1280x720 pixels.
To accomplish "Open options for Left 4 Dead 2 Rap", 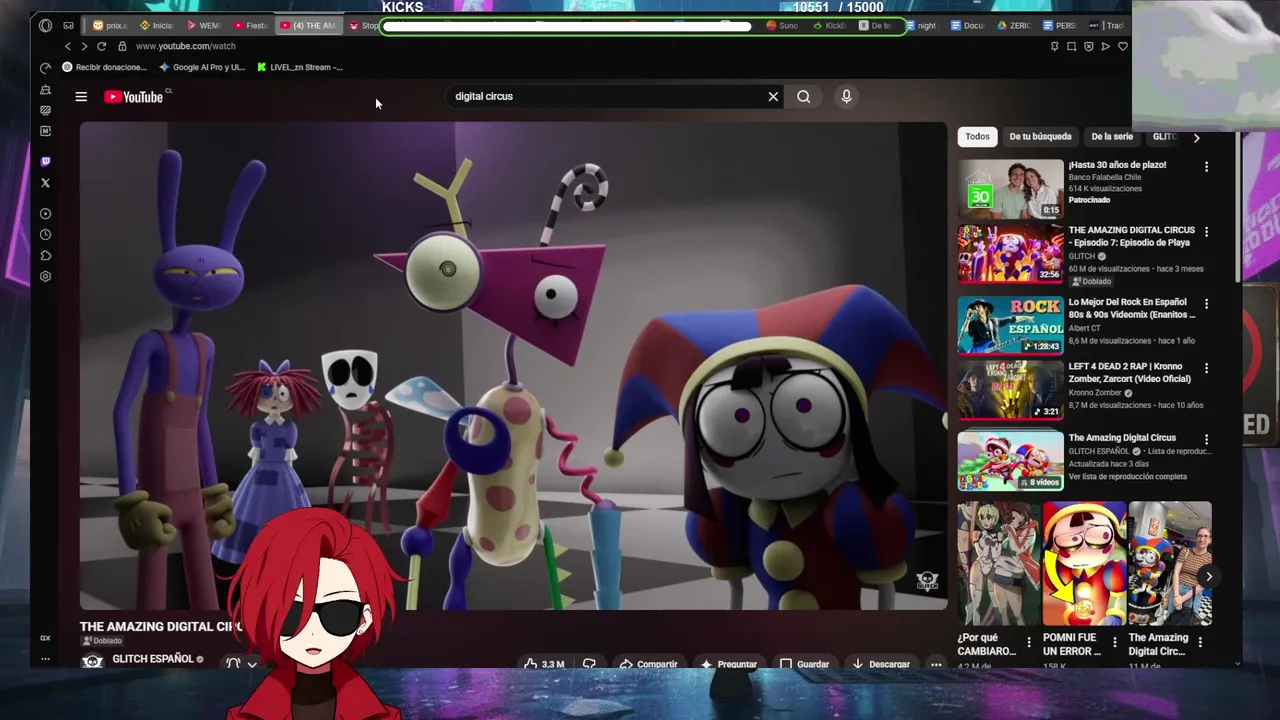I will [1206, 368].
